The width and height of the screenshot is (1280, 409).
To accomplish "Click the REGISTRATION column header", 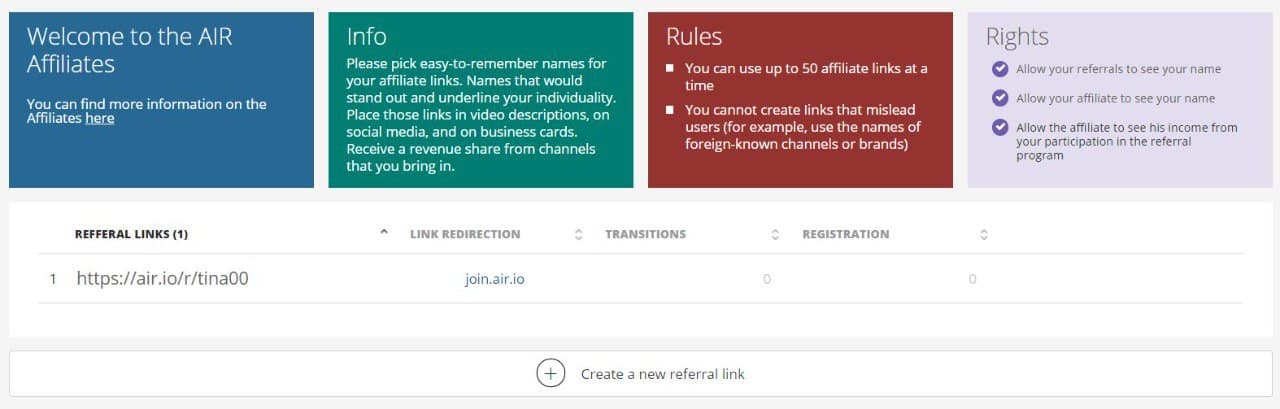I will [845, 234].
